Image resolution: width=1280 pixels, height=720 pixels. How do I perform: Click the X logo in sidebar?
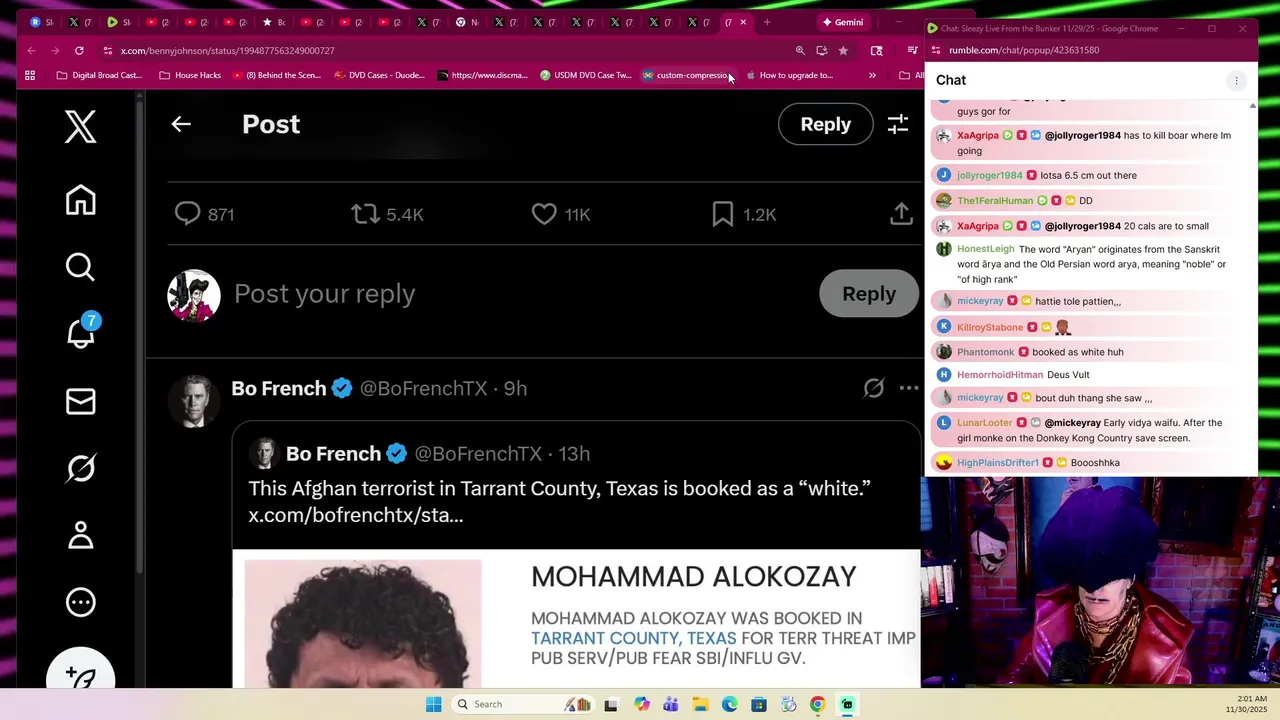coord(80,127)
